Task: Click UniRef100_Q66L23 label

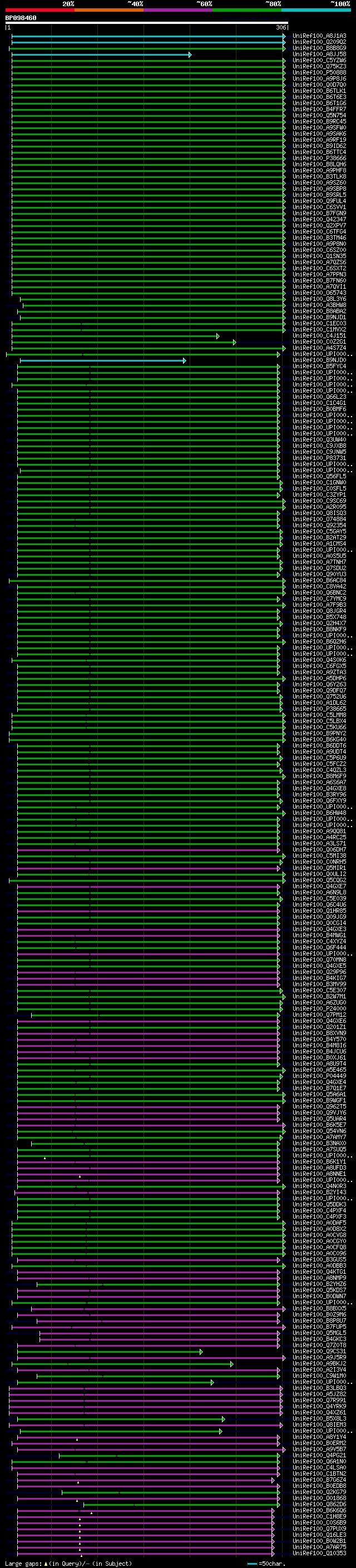Action: (319, 397)
